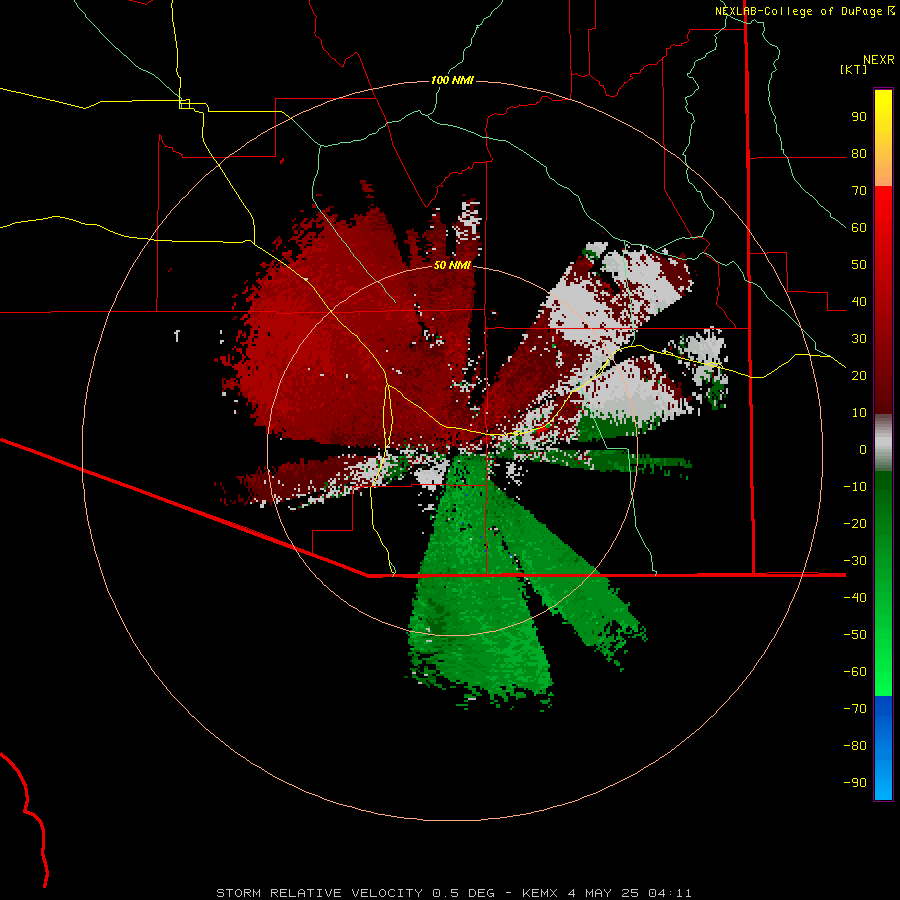Click the -50 value on velocity scale
This screenshot has height=900, width=900.
point(855,635)
